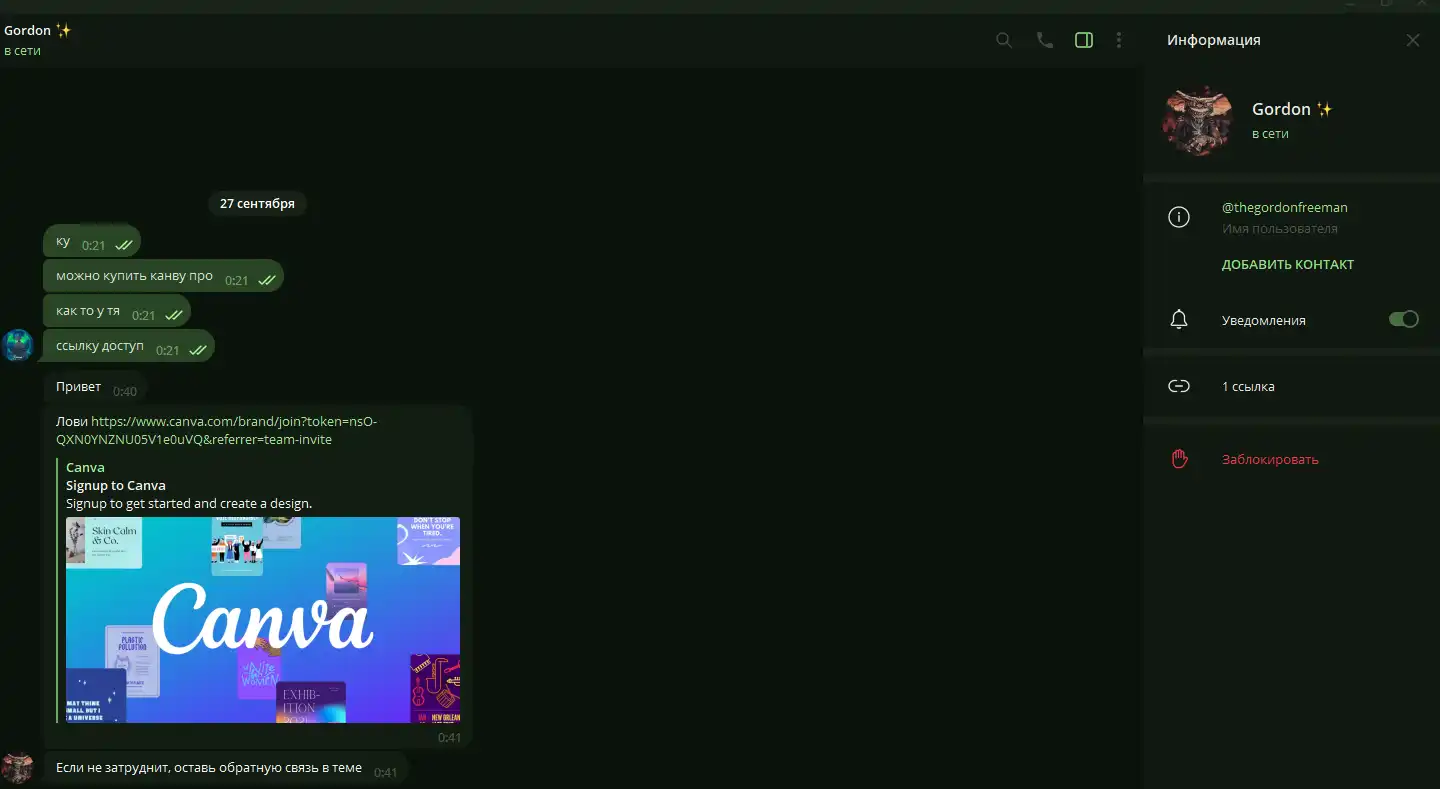
Task: Click the avatar beside 'ссылку доступ' message
Action: [x=18, y=345]
